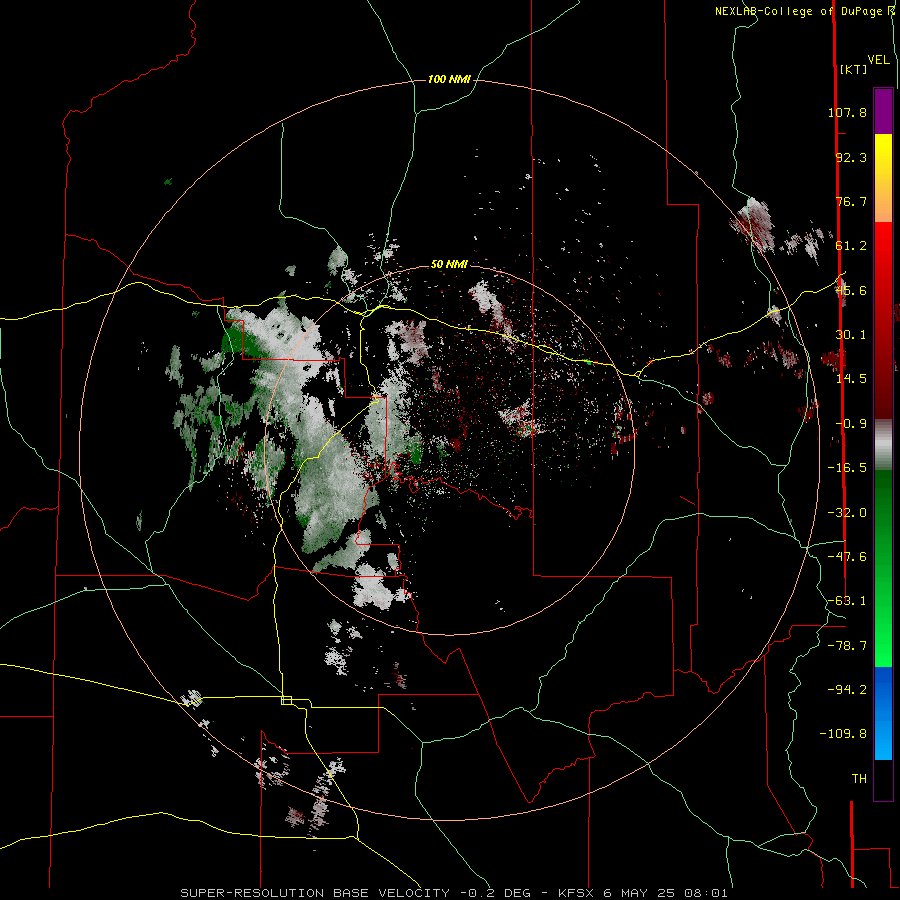This screenshot has height=900, width=900.
Task: Select the 92.3 velocity scale value
Action: tap(851, 157)
